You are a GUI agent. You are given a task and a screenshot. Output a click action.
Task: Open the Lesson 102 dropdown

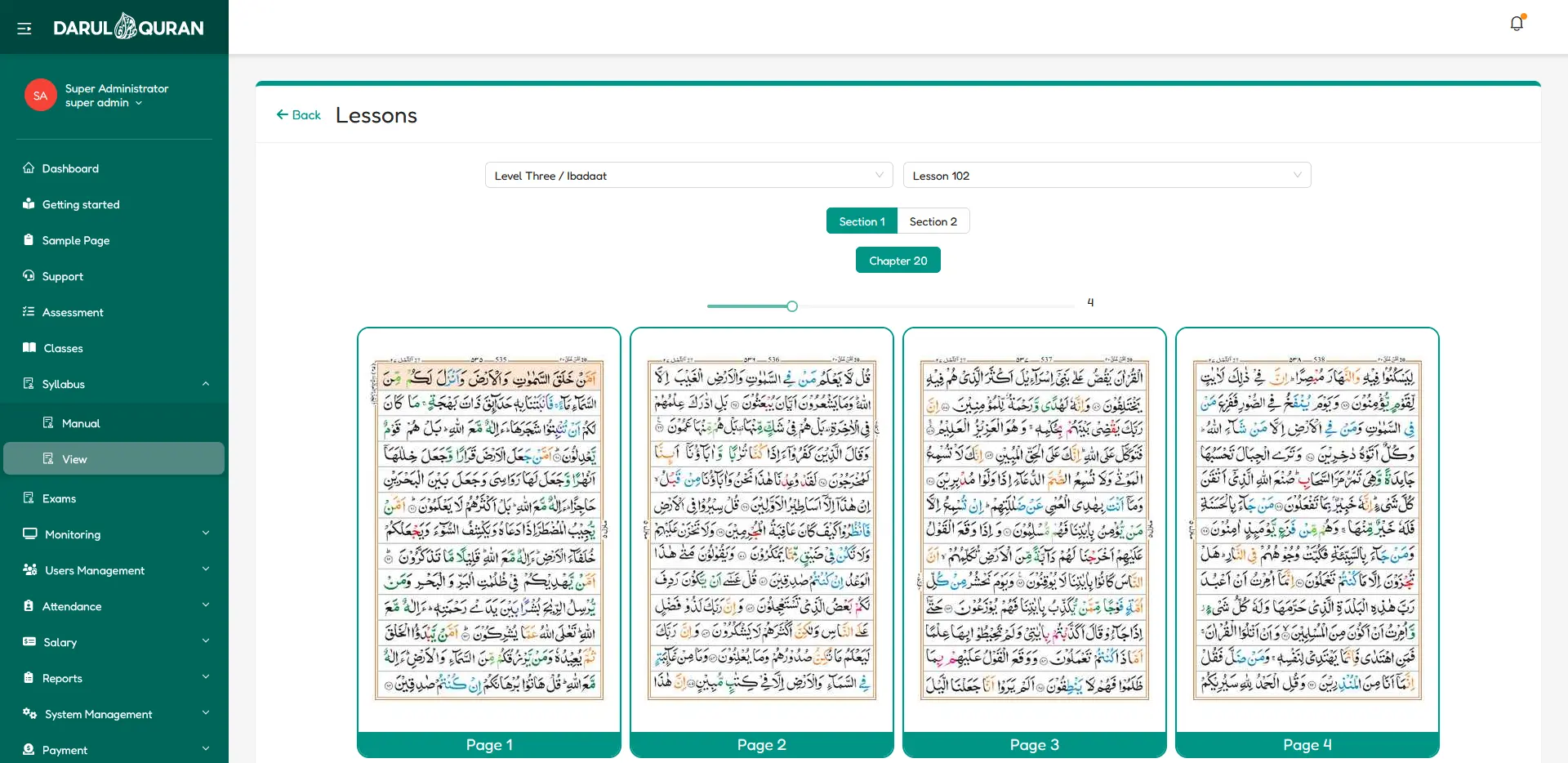pyautogui.click(x=1106, y=175)
